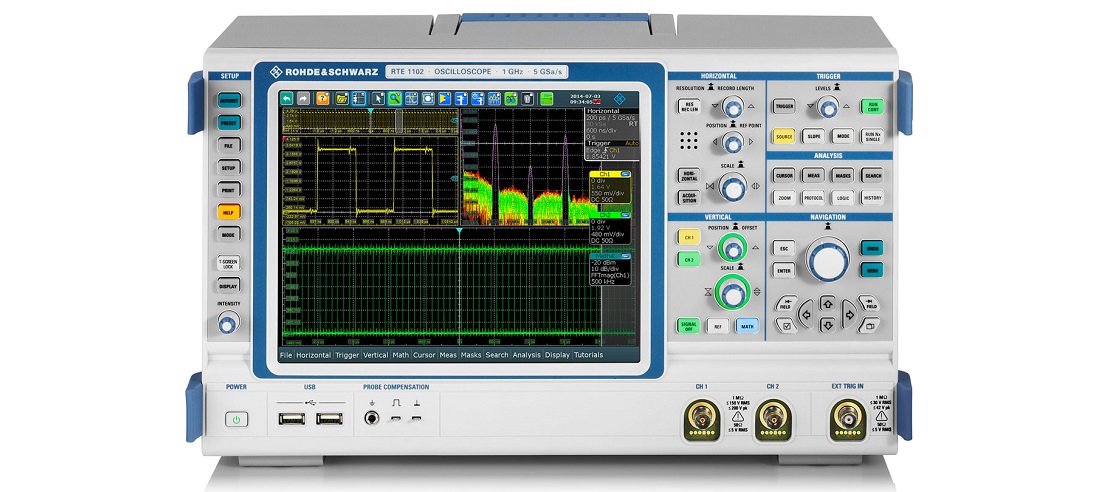1100x492 pixels.
Task: Toggle the yellow CH 1 channel key
Action: point(689,237)
